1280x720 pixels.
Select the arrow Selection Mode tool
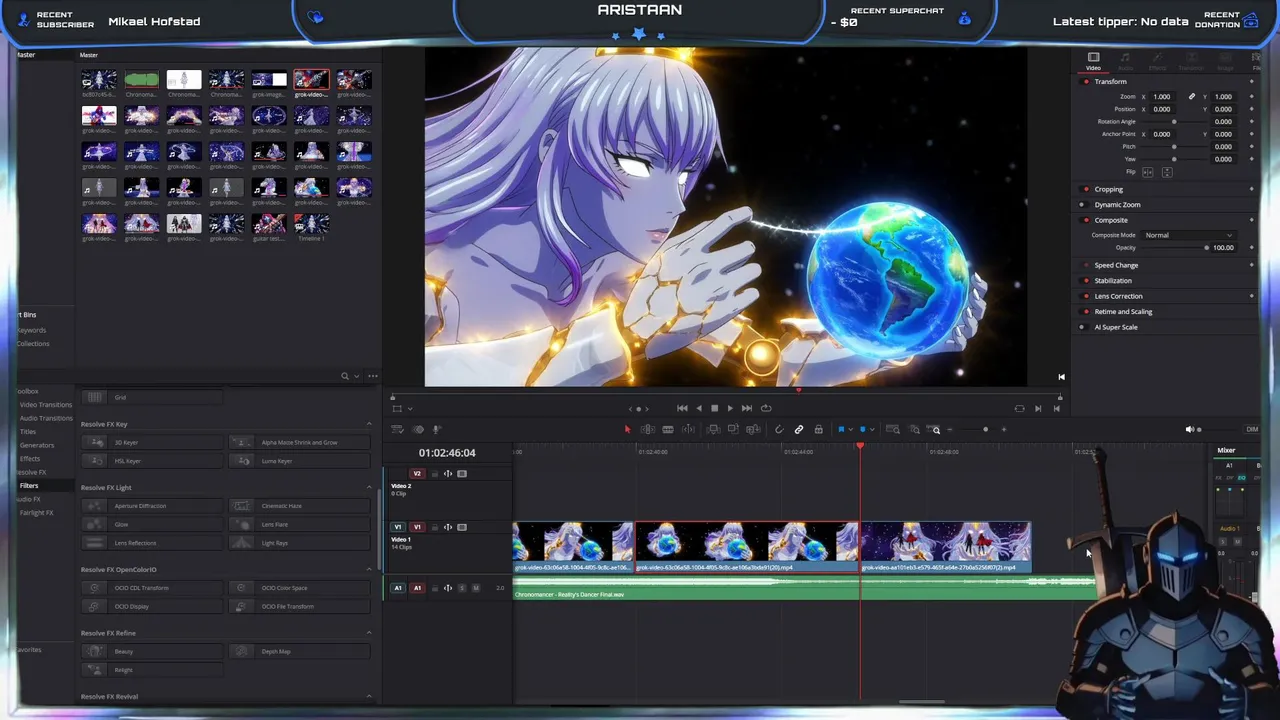[x=628, y=429]
